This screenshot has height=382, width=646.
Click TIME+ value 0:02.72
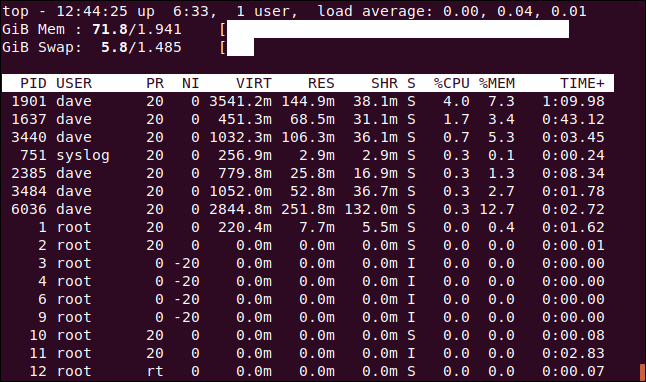[573, 209]
